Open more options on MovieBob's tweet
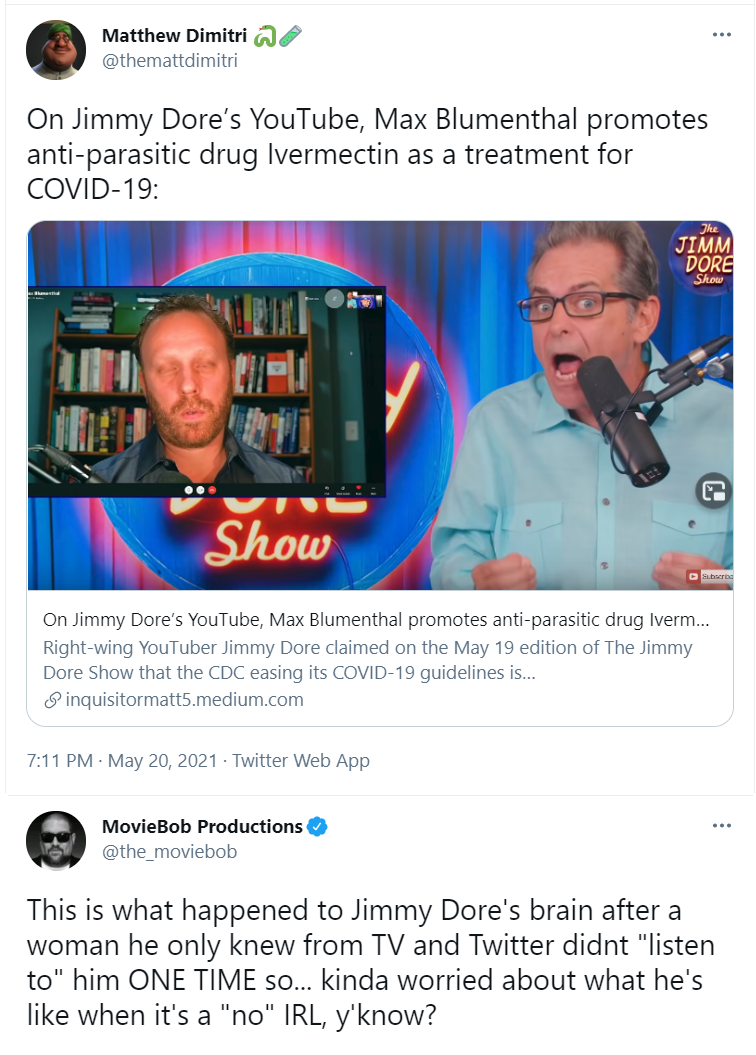 (721, 826)
